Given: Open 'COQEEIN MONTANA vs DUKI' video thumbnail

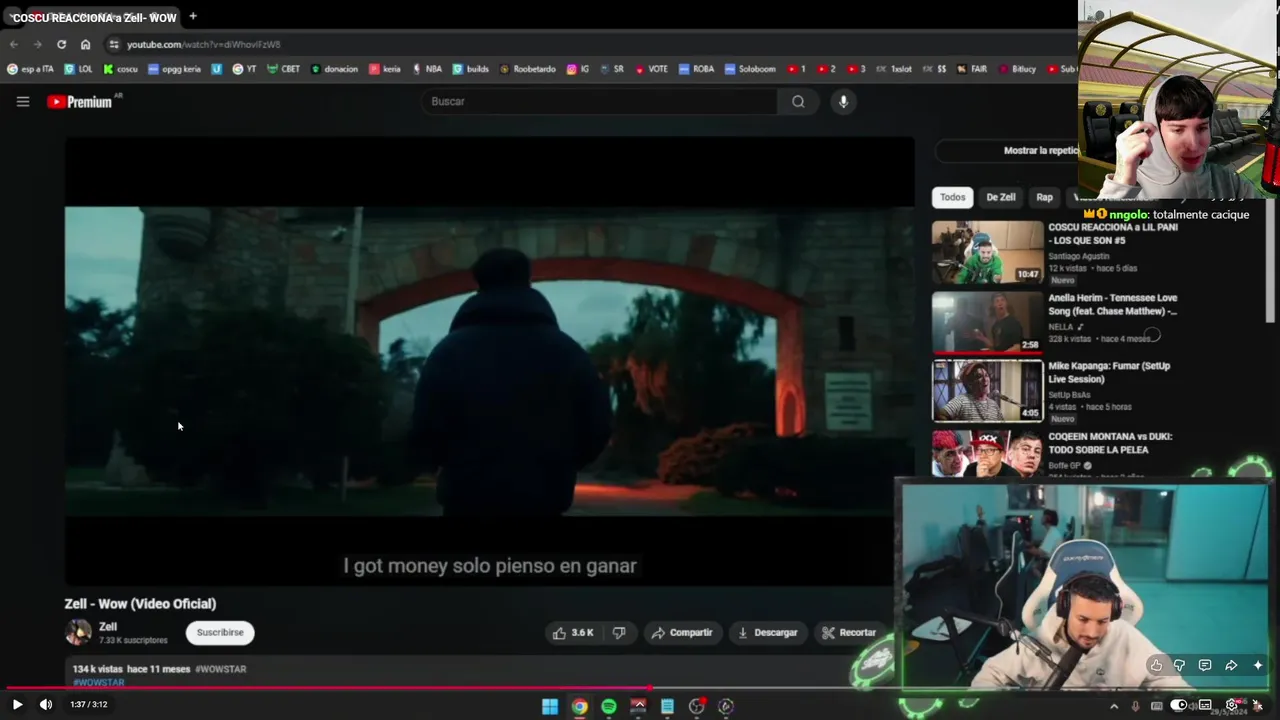Looking at the screenshot, I should pos(987,454).
